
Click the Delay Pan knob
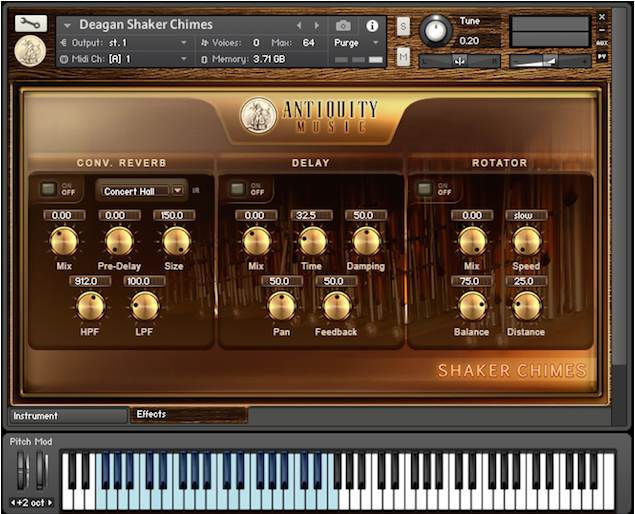[x=281, y=307]
